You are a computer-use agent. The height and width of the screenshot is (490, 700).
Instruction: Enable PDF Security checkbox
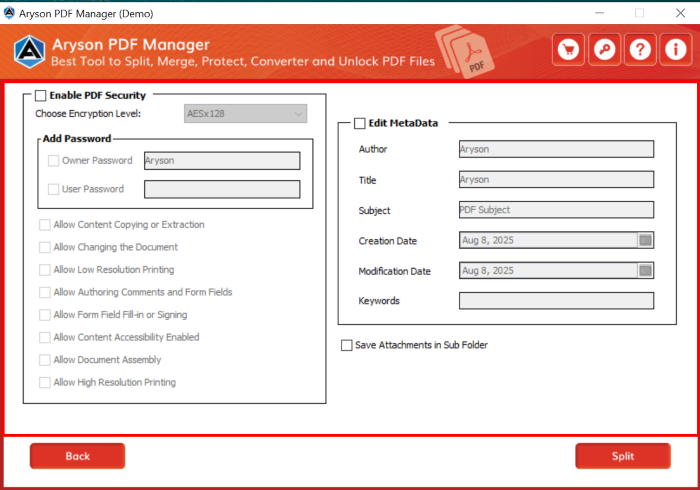tap(41, 96)
